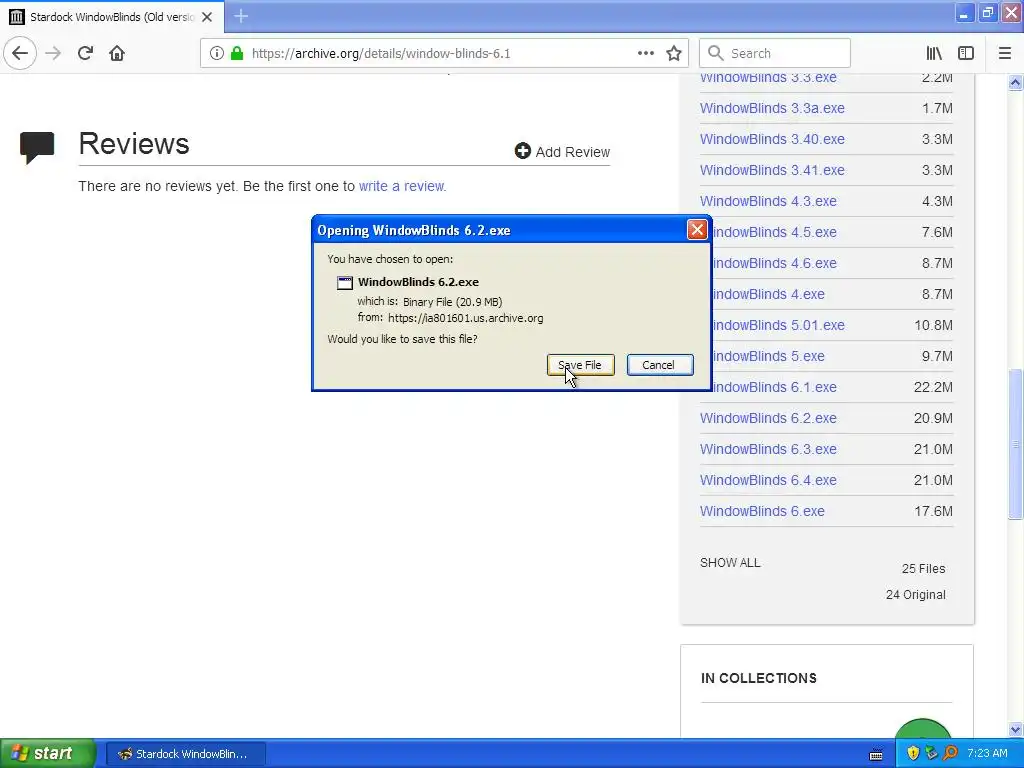The image size is (1024, 768).
Task: Download WindowBlinds 3.40.exe
Action: coord(772,139)
